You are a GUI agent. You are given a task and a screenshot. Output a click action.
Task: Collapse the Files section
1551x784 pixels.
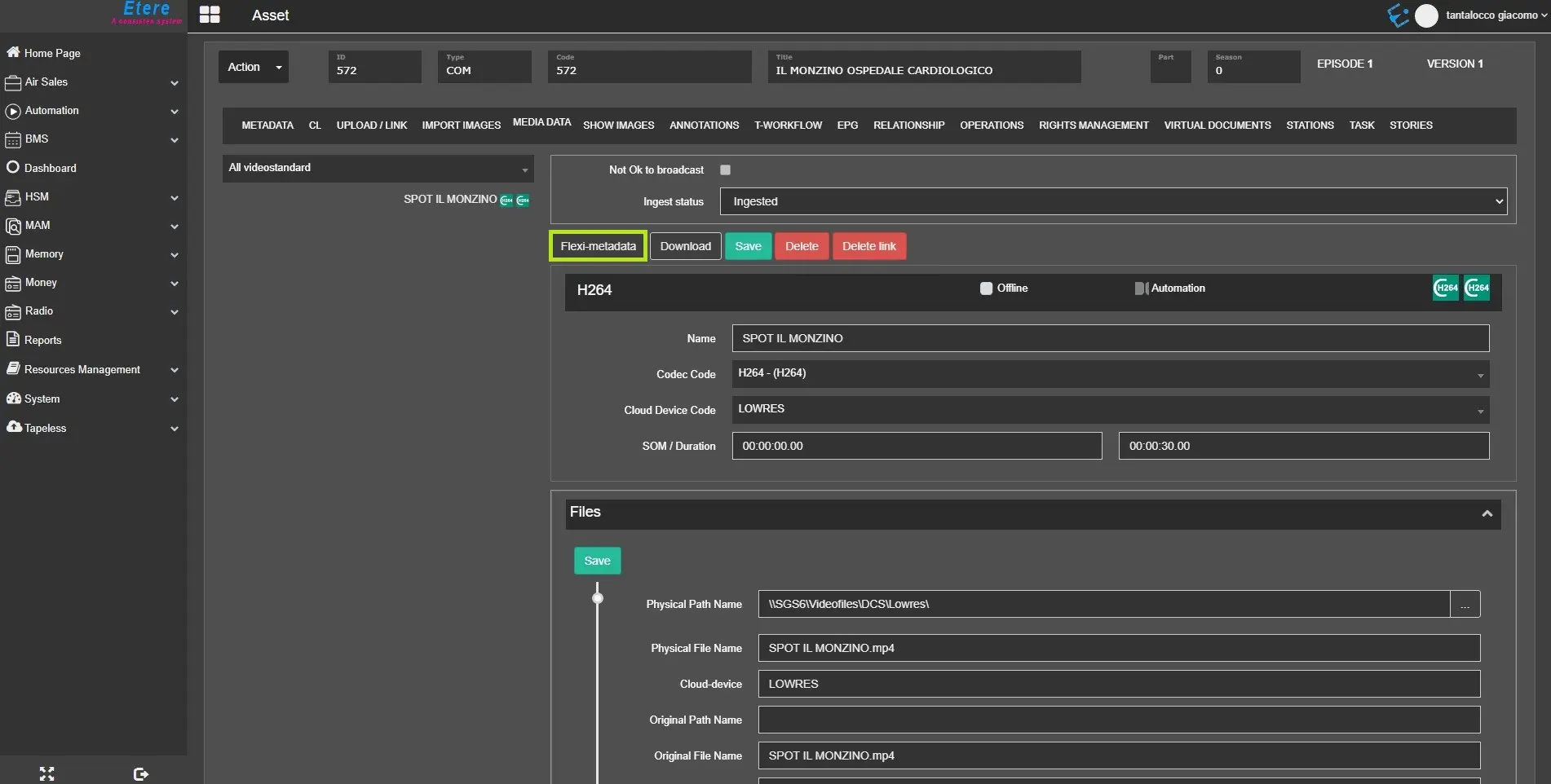[1487, 513]
